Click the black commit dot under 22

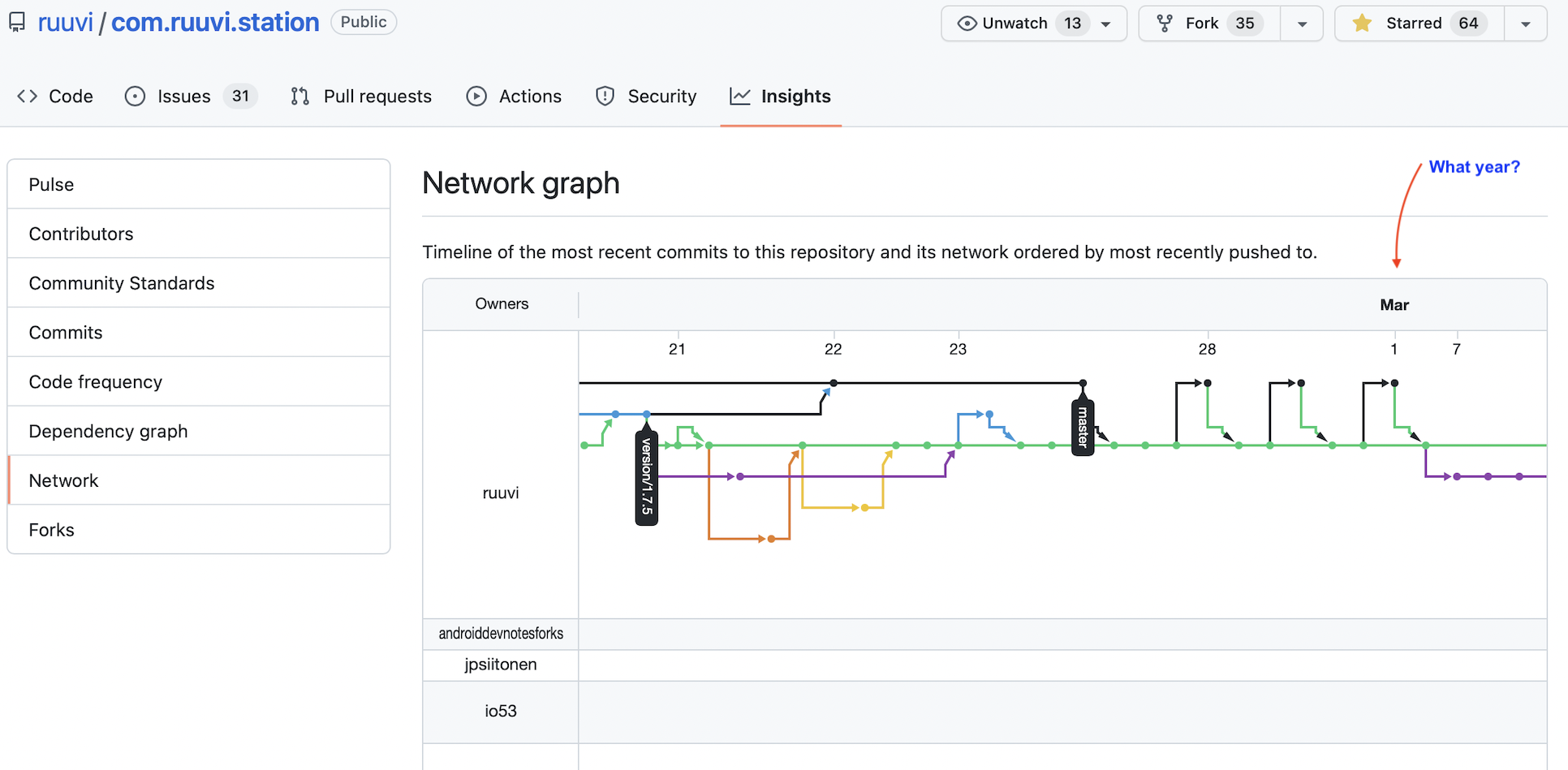coord(834,383)
